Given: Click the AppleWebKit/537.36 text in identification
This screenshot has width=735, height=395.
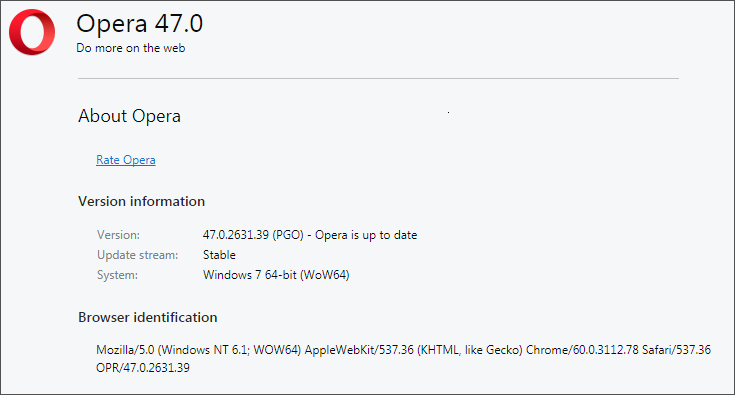Looking at the screenshot, I should (359, 350).
